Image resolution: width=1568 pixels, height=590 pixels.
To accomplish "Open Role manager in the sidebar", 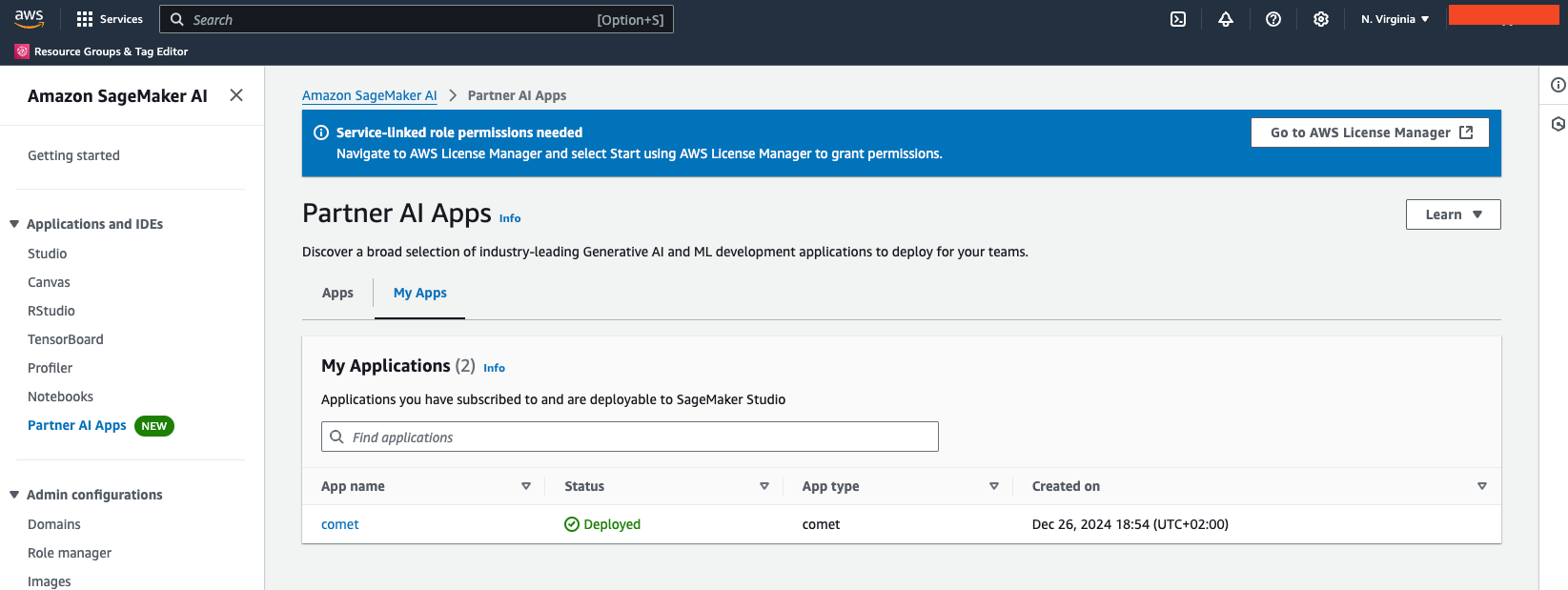I will (70, 553).
